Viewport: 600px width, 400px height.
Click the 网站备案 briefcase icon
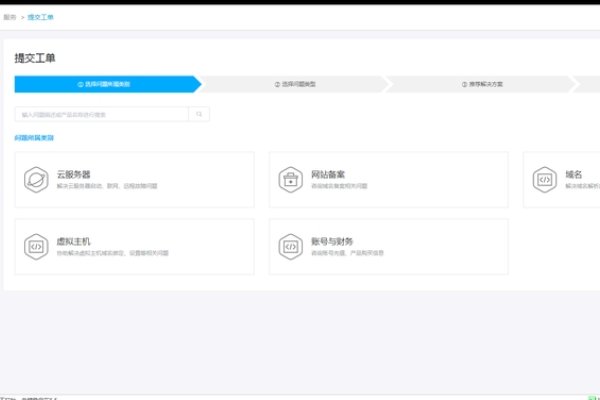click(x=291, y=180)
